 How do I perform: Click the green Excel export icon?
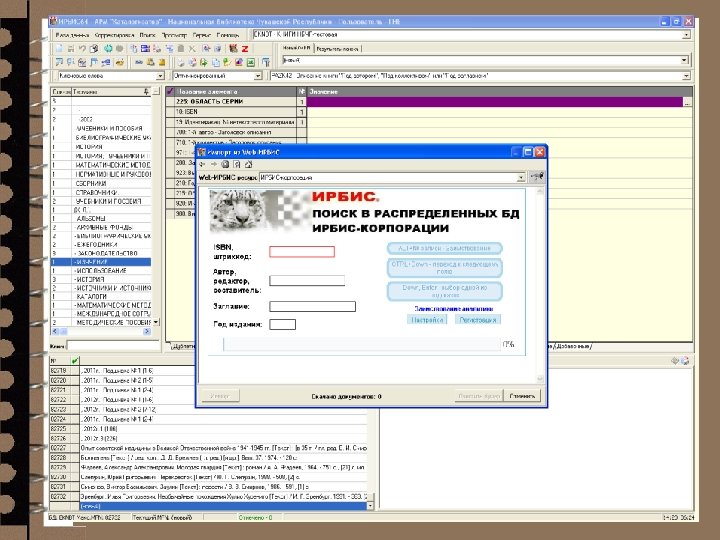pyautogui.click(x=251, y=62)
